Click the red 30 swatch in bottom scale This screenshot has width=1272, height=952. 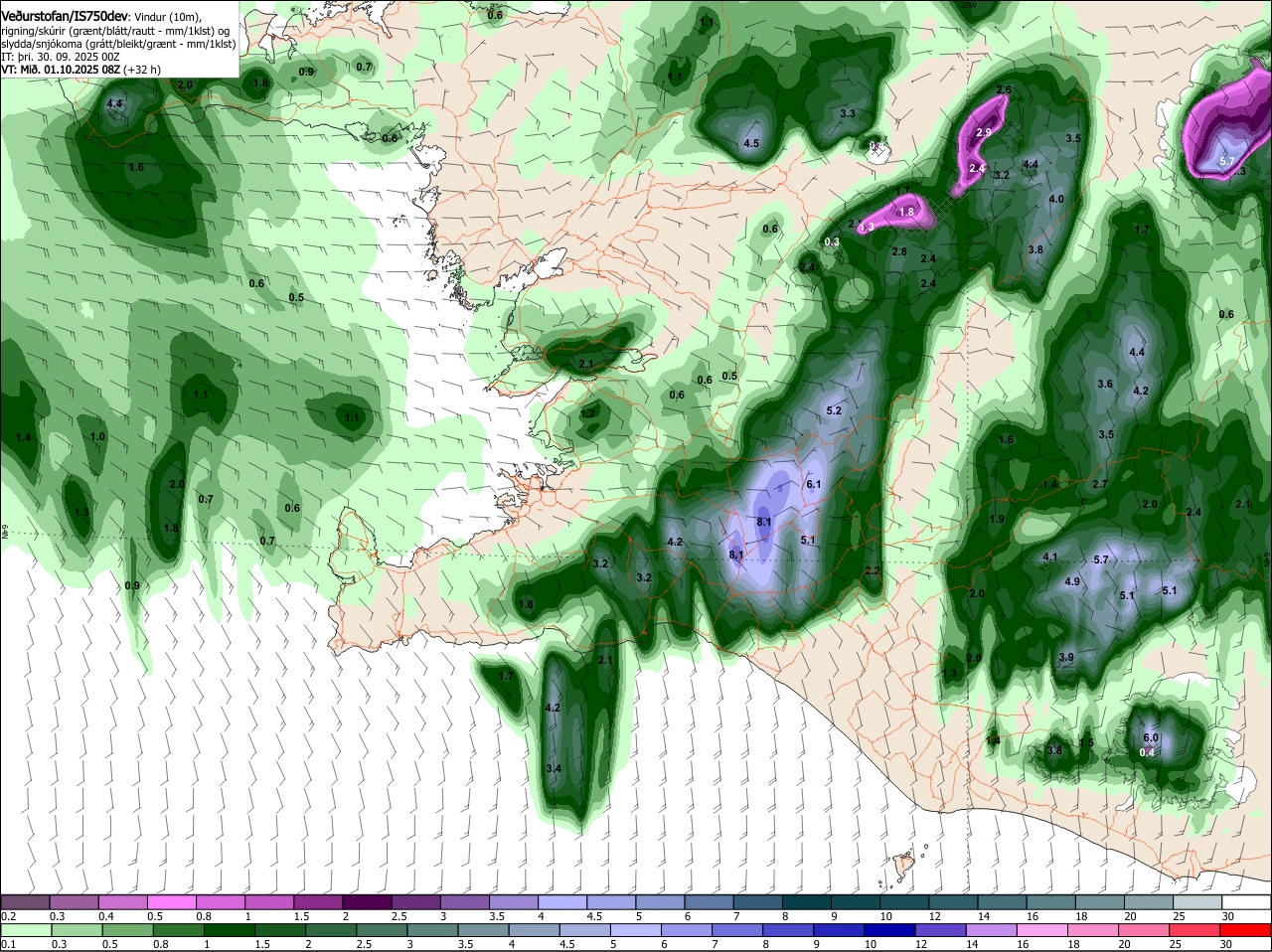[1244, 930]
